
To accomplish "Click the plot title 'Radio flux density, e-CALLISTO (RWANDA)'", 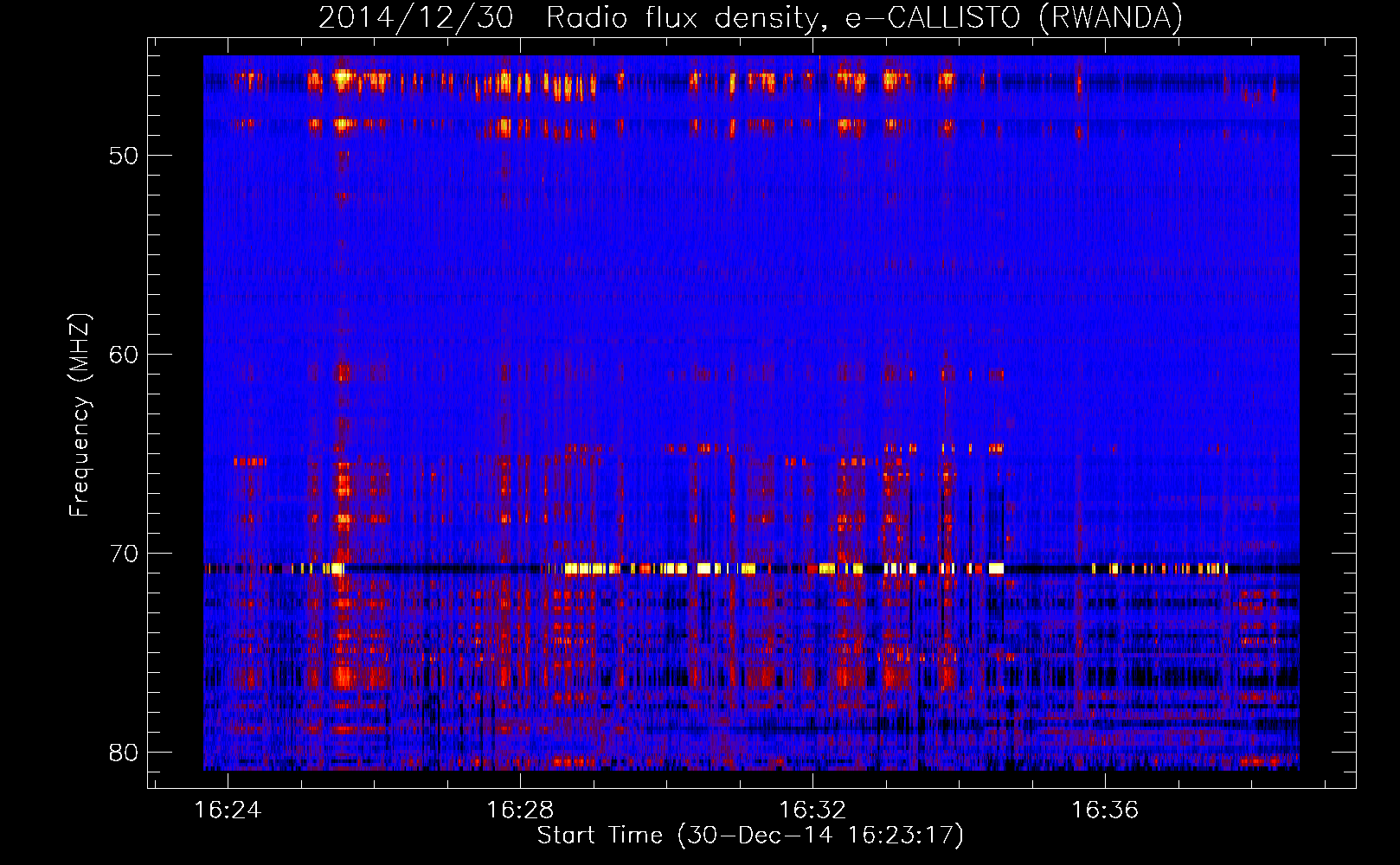I will click(864, 18).
